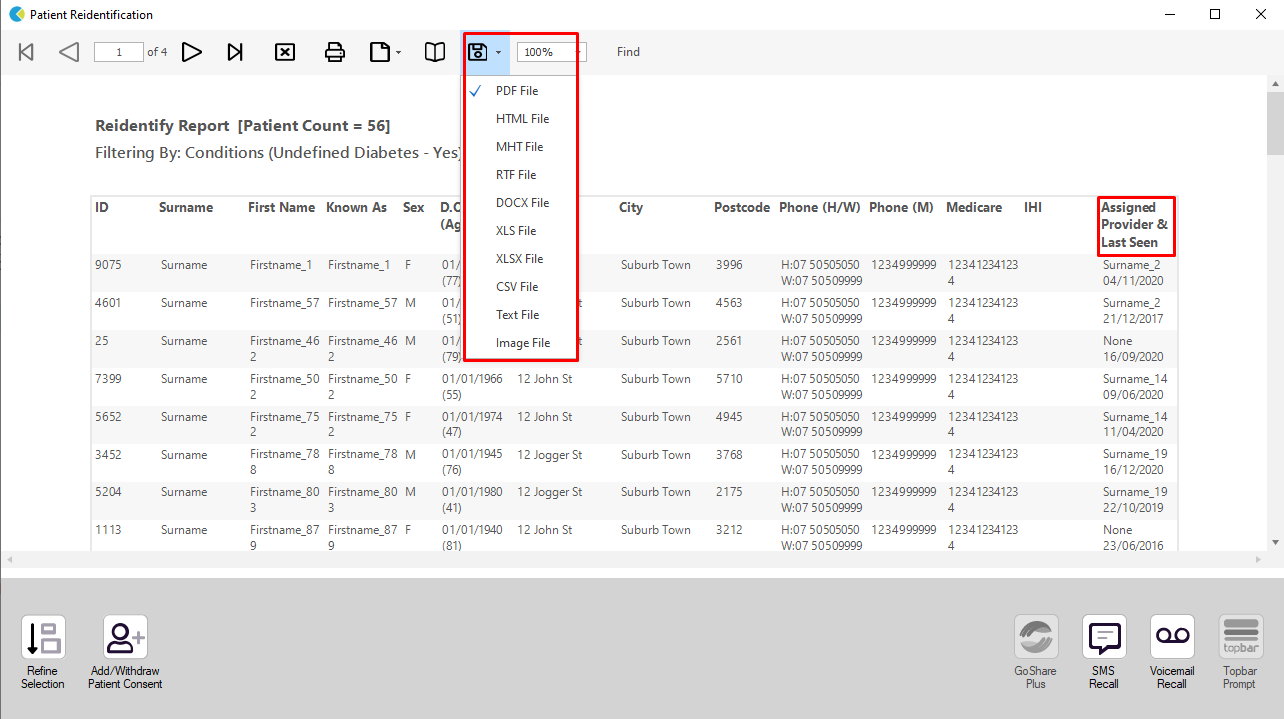This screenshot has width=1284, height=719.
Task: Select MHT File from export list
Action: (x=519, y=147)
